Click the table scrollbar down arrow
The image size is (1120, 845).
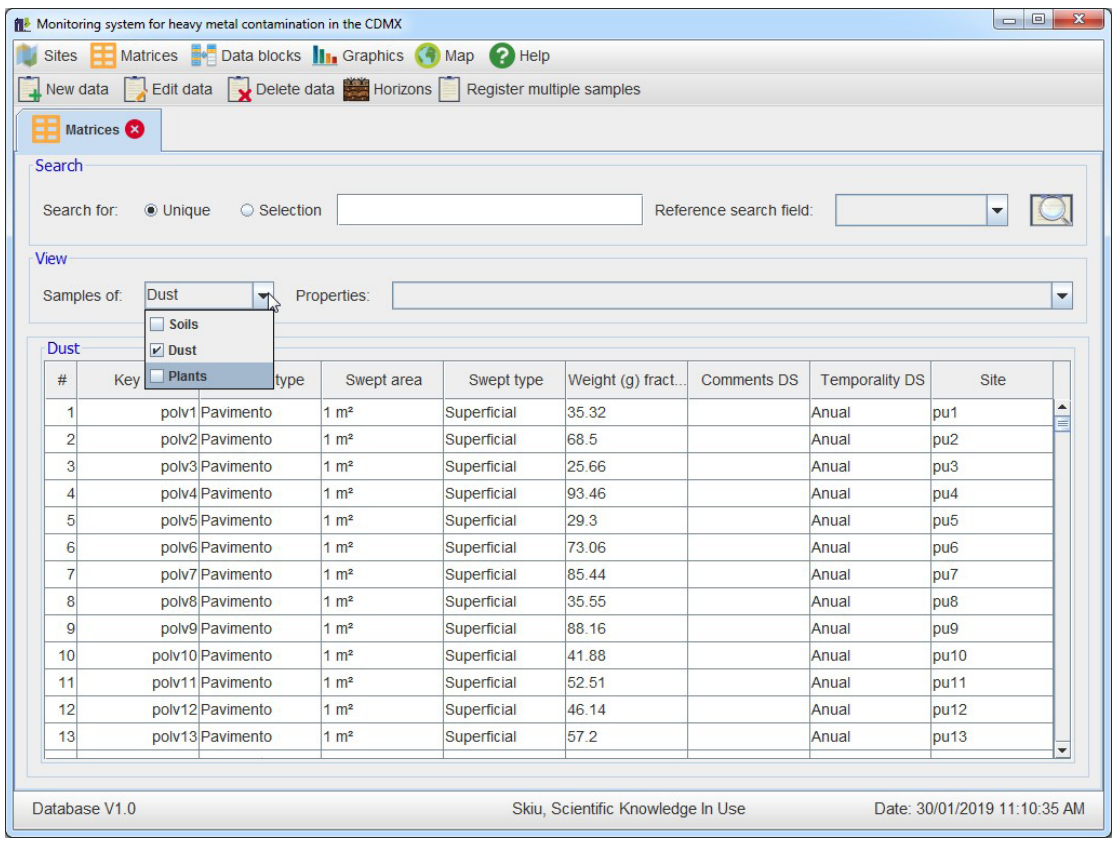1062,749
